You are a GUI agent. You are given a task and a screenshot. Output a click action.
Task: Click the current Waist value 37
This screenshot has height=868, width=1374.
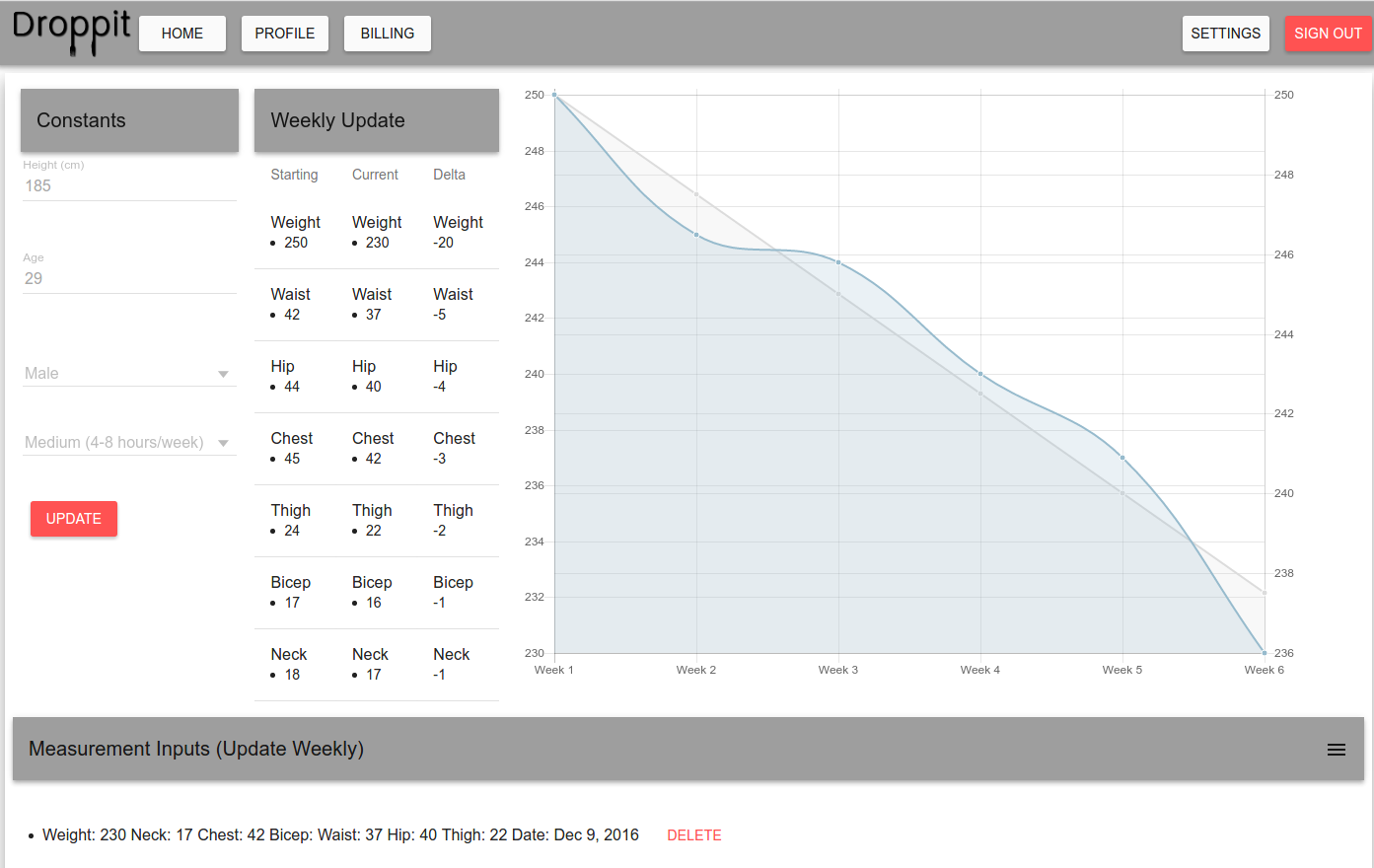(x=373, y=315)
